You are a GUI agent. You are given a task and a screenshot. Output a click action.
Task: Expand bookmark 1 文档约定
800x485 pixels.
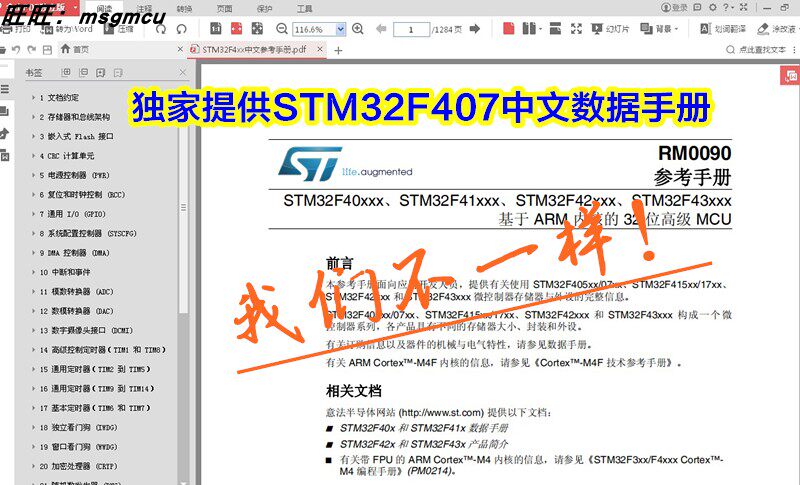click(33, 97)
